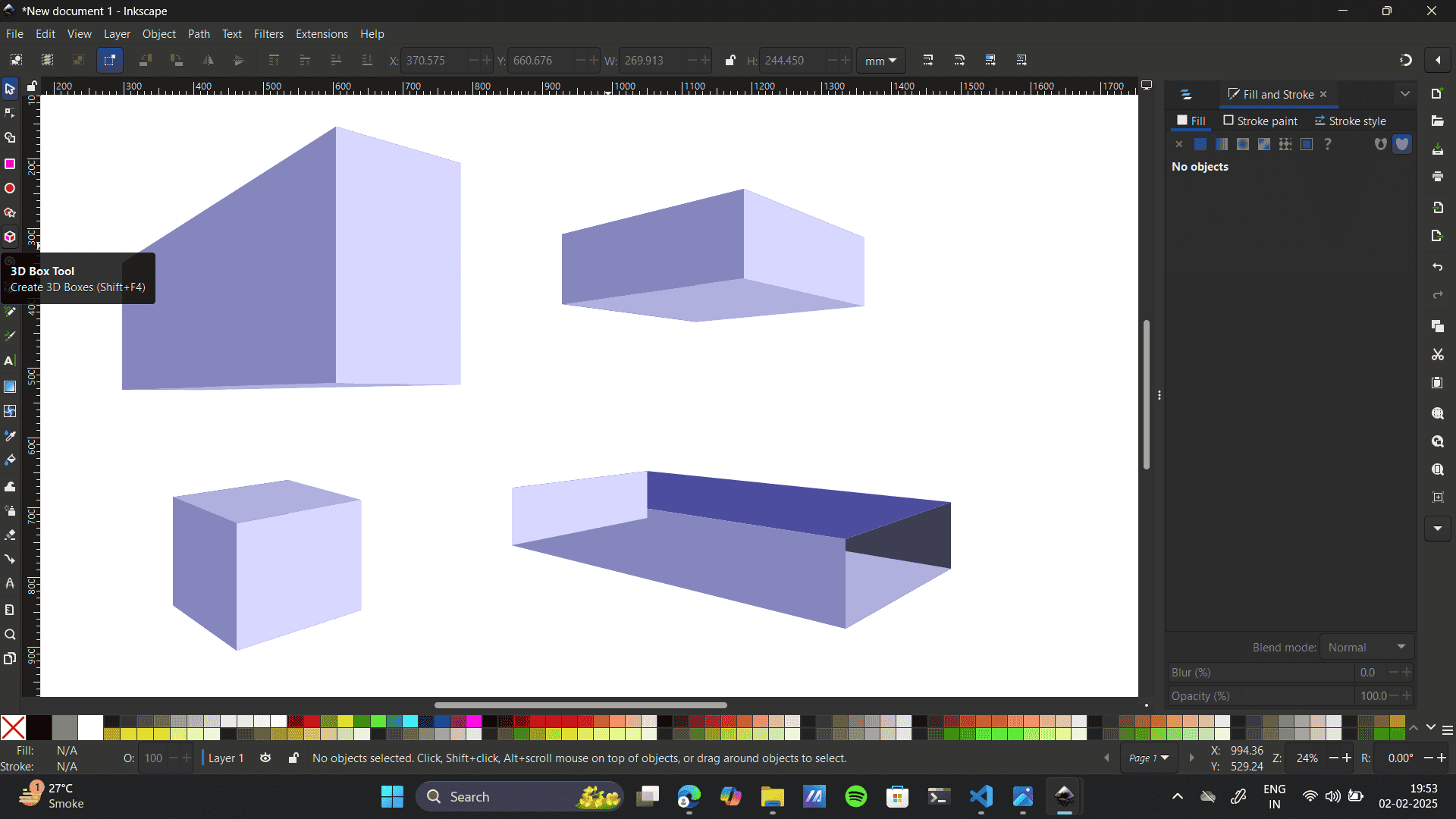Toggle move patterns with objects
Screen dimensions: 1456x819
(x=1021, y=60)
